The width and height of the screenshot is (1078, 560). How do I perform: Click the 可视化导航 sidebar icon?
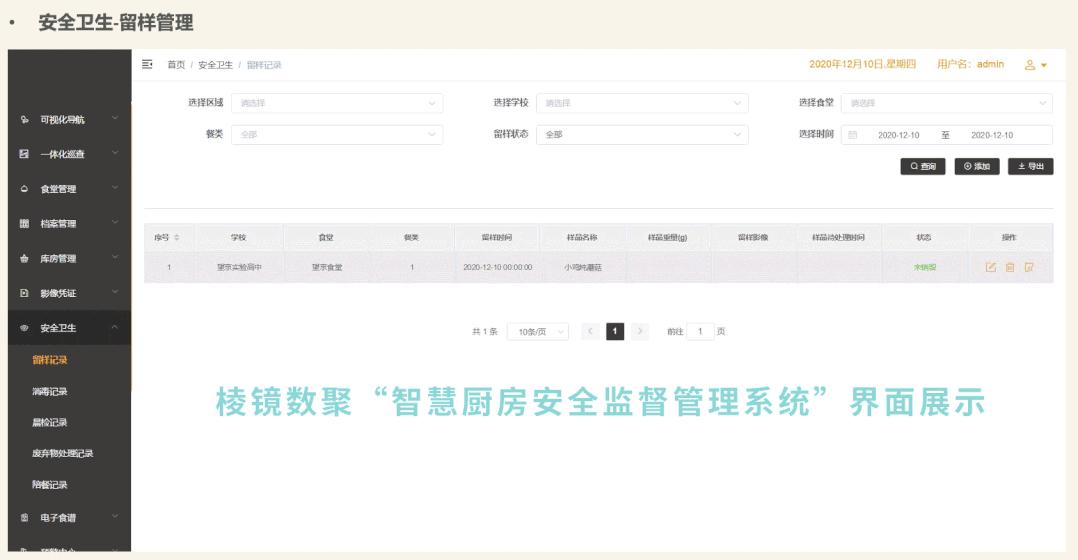click(x=24, y=120)
